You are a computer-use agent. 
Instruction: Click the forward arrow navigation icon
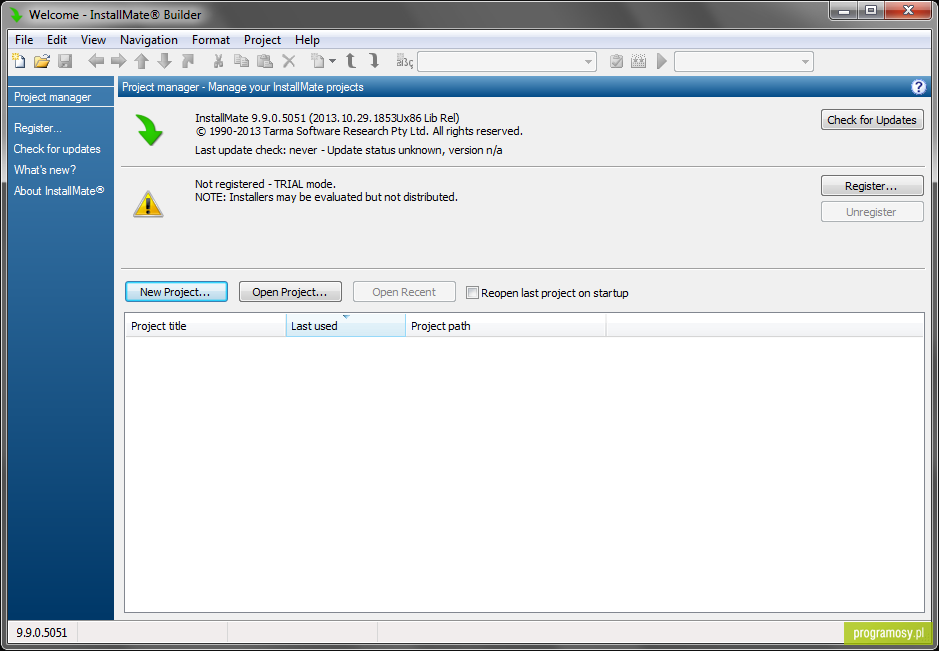[119, 61]
